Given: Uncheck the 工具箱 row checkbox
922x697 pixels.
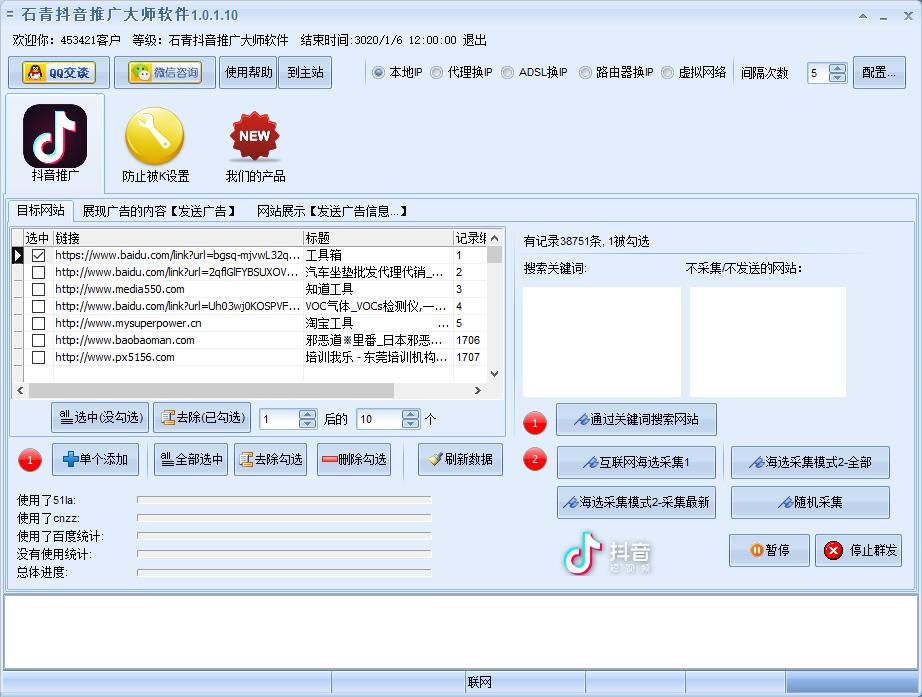Looking at the screenshot, I should tap(38, 255).
